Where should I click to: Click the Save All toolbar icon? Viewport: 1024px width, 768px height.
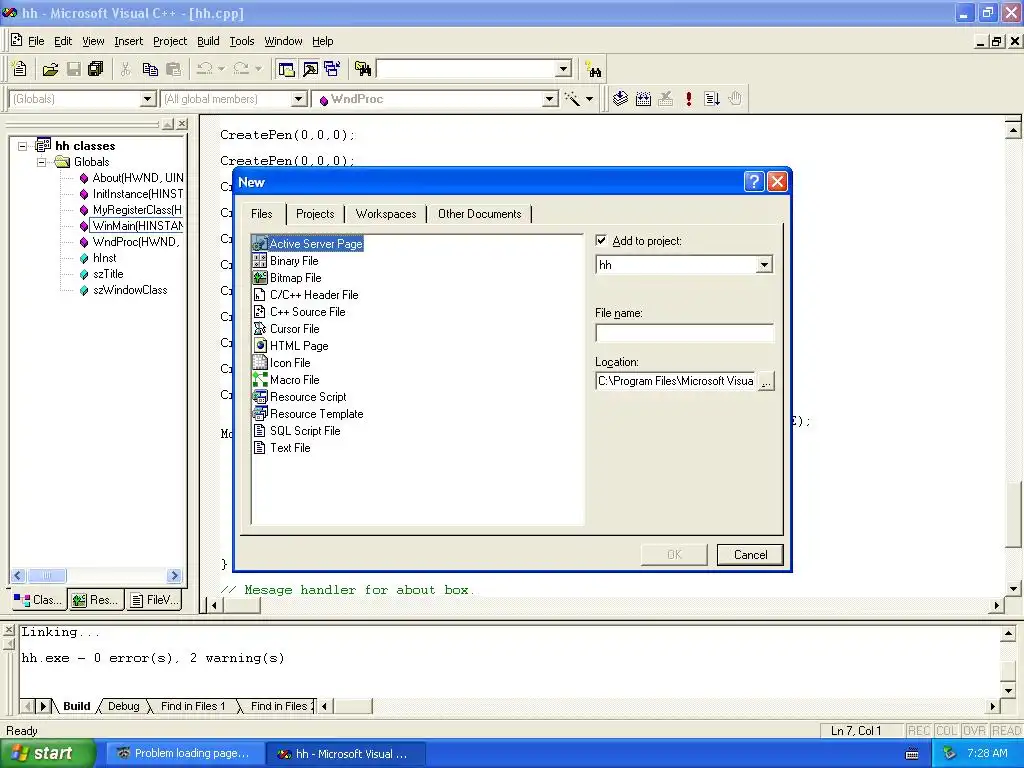coord(95,69)
